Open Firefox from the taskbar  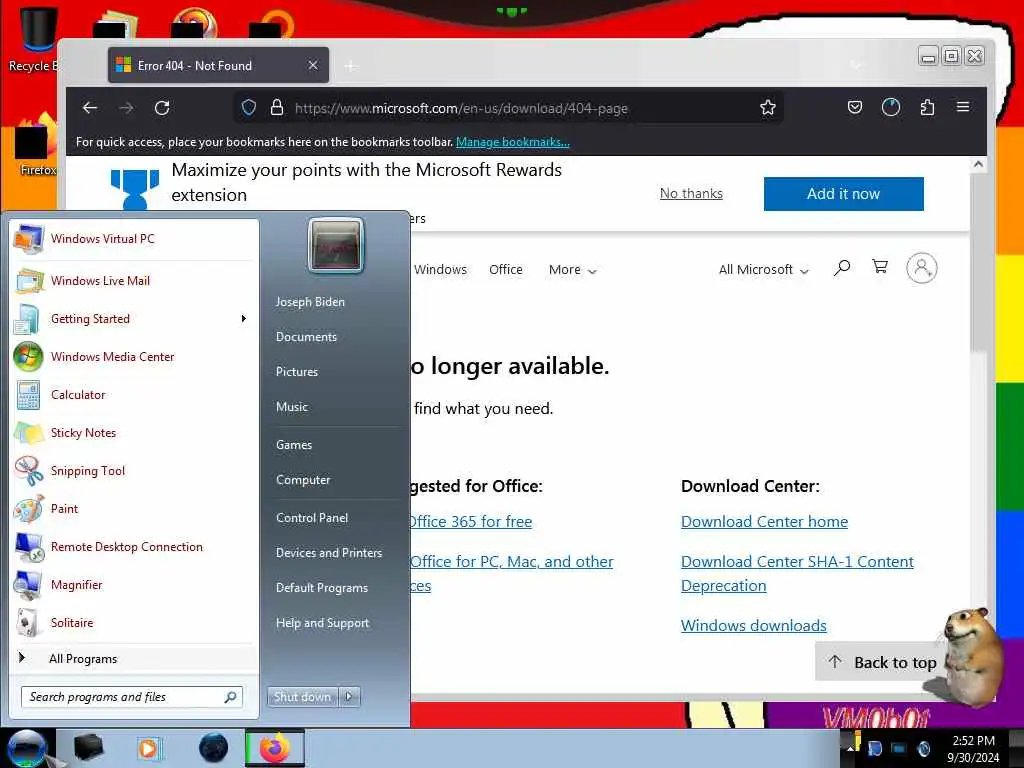point(275,748)
